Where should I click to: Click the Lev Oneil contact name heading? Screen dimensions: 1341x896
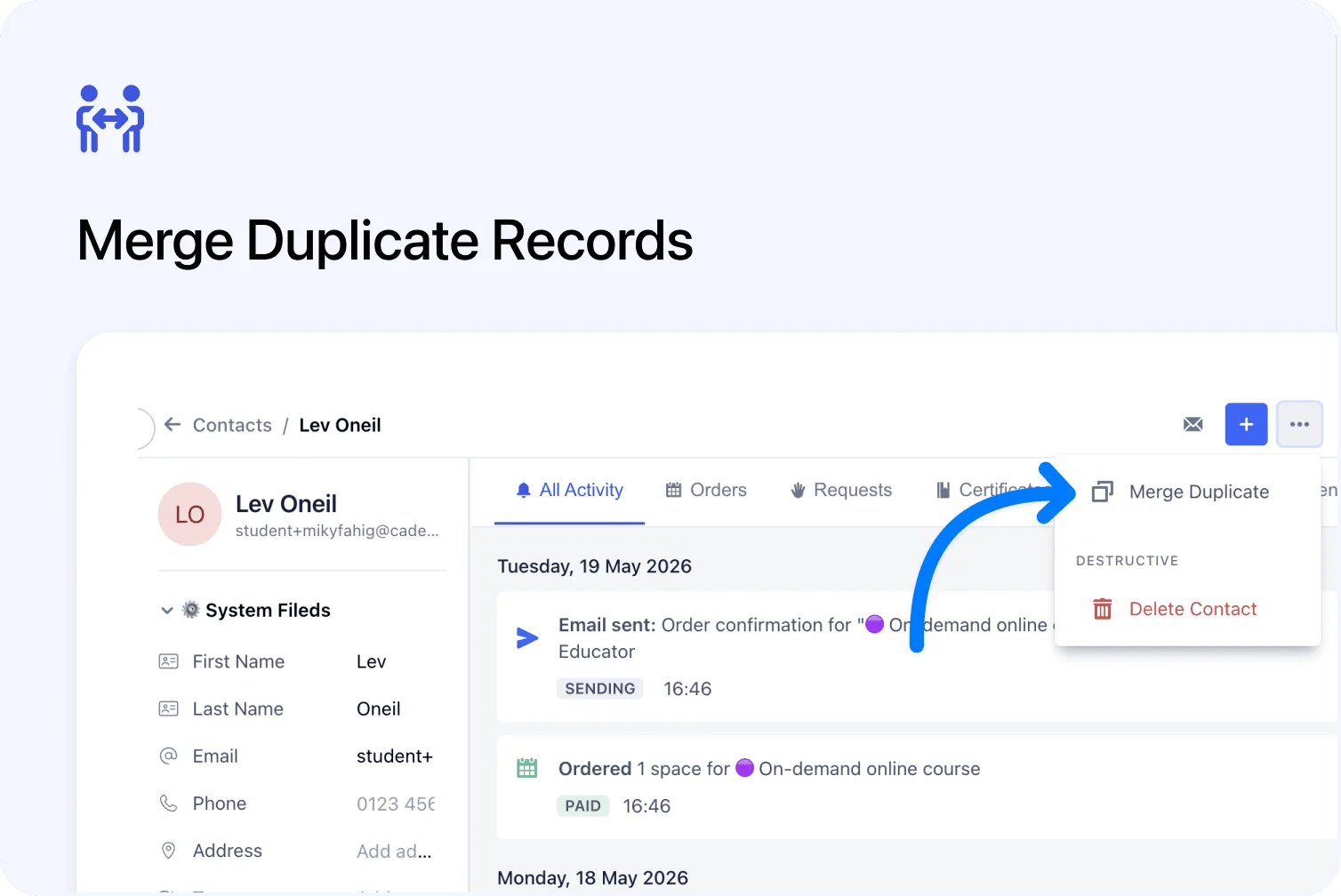pyautogui.click(x=285, y=504)
